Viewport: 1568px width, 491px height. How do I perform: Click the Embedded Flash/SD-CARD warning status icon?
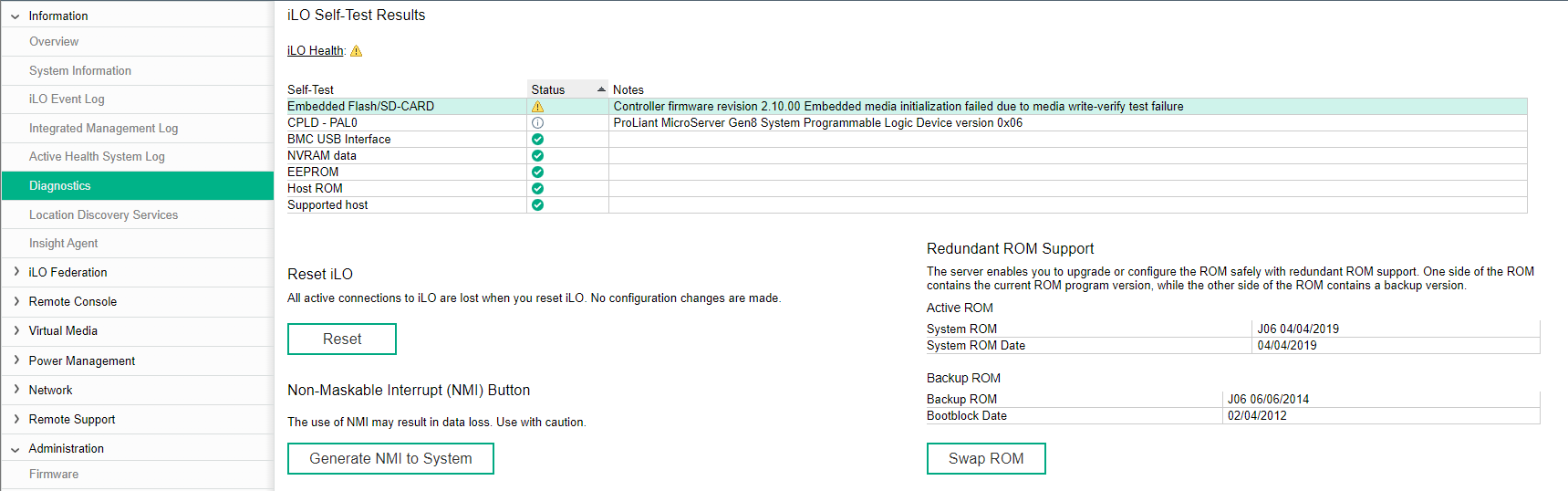[537, 107]
